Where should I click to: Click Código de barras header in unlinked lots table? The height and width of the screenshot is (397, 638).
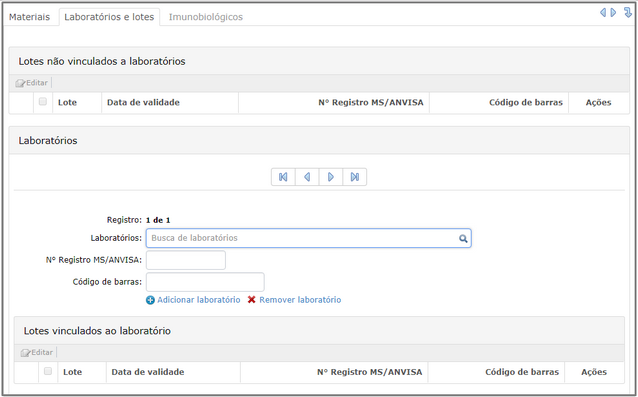[526, 103]
